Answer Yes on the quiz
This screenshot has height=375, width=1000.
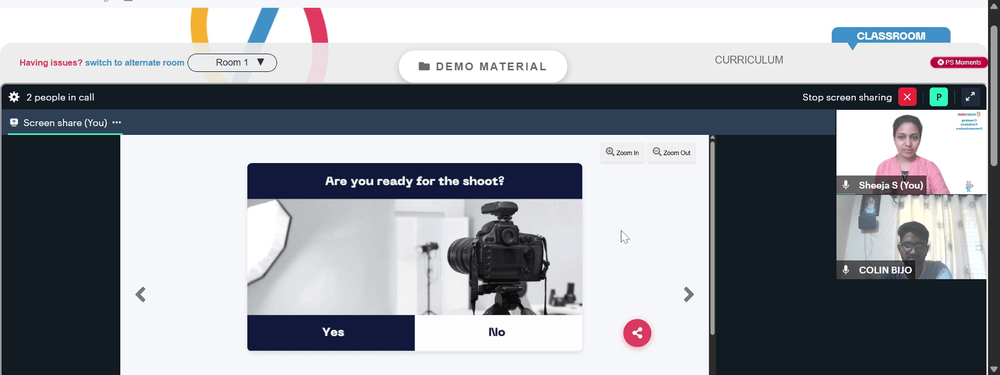click(x=331, y=332)
